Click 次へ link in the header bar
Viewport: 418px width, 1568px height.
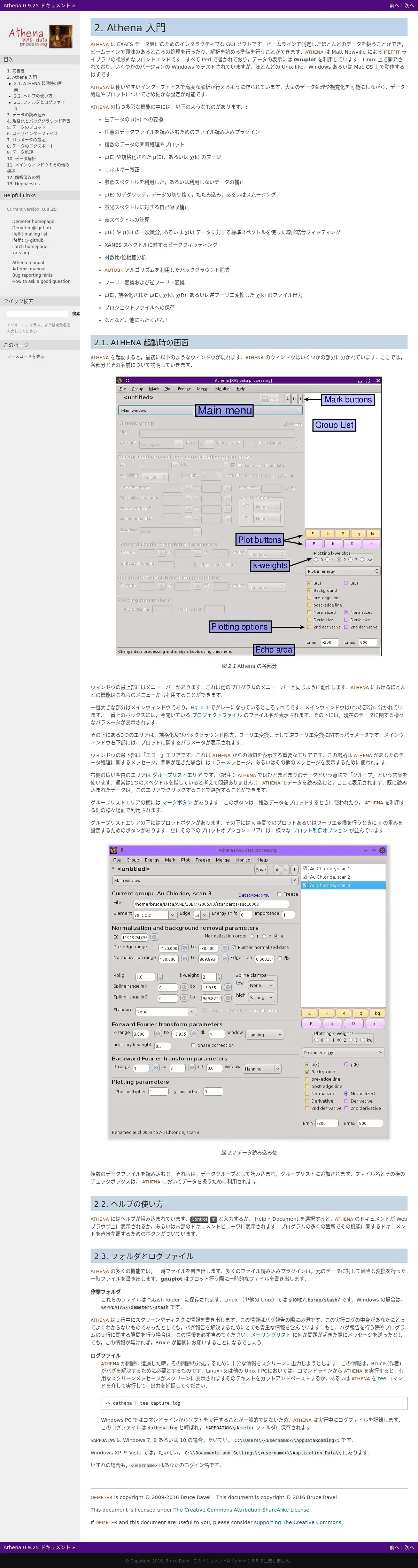click(x=410, y=6)
